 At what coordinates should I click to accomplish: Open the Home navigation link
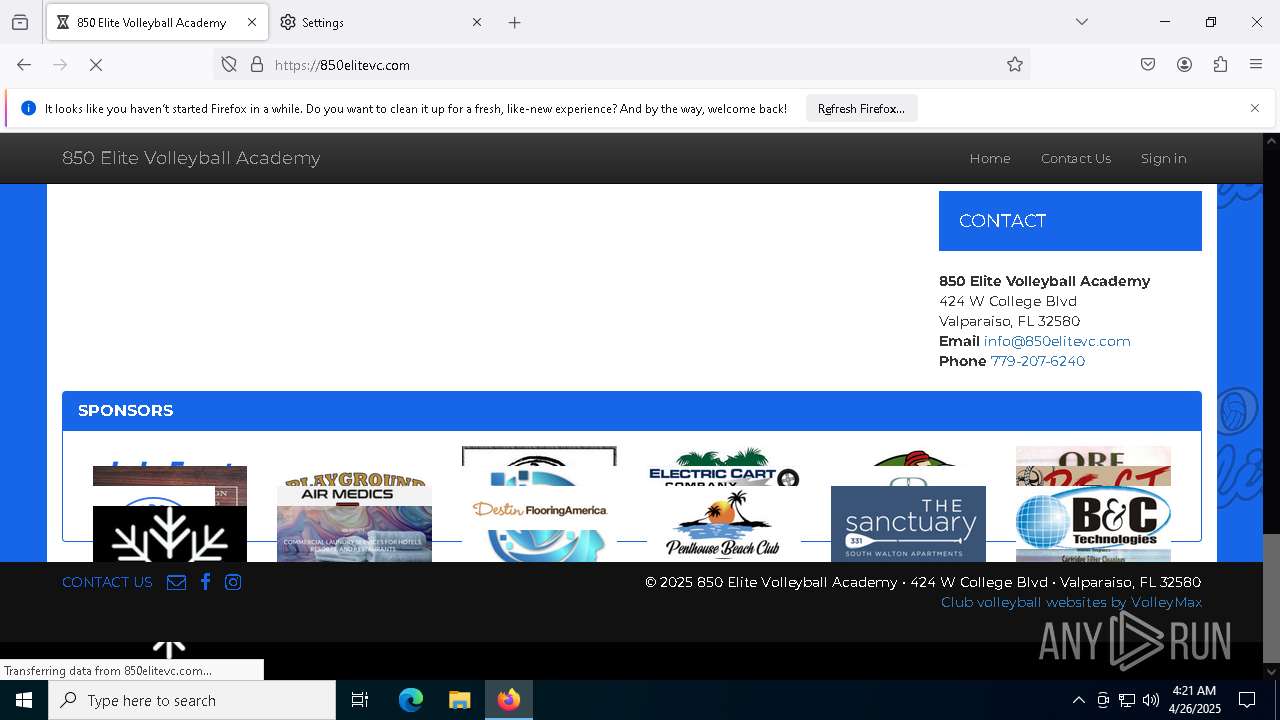click(990, 158)
